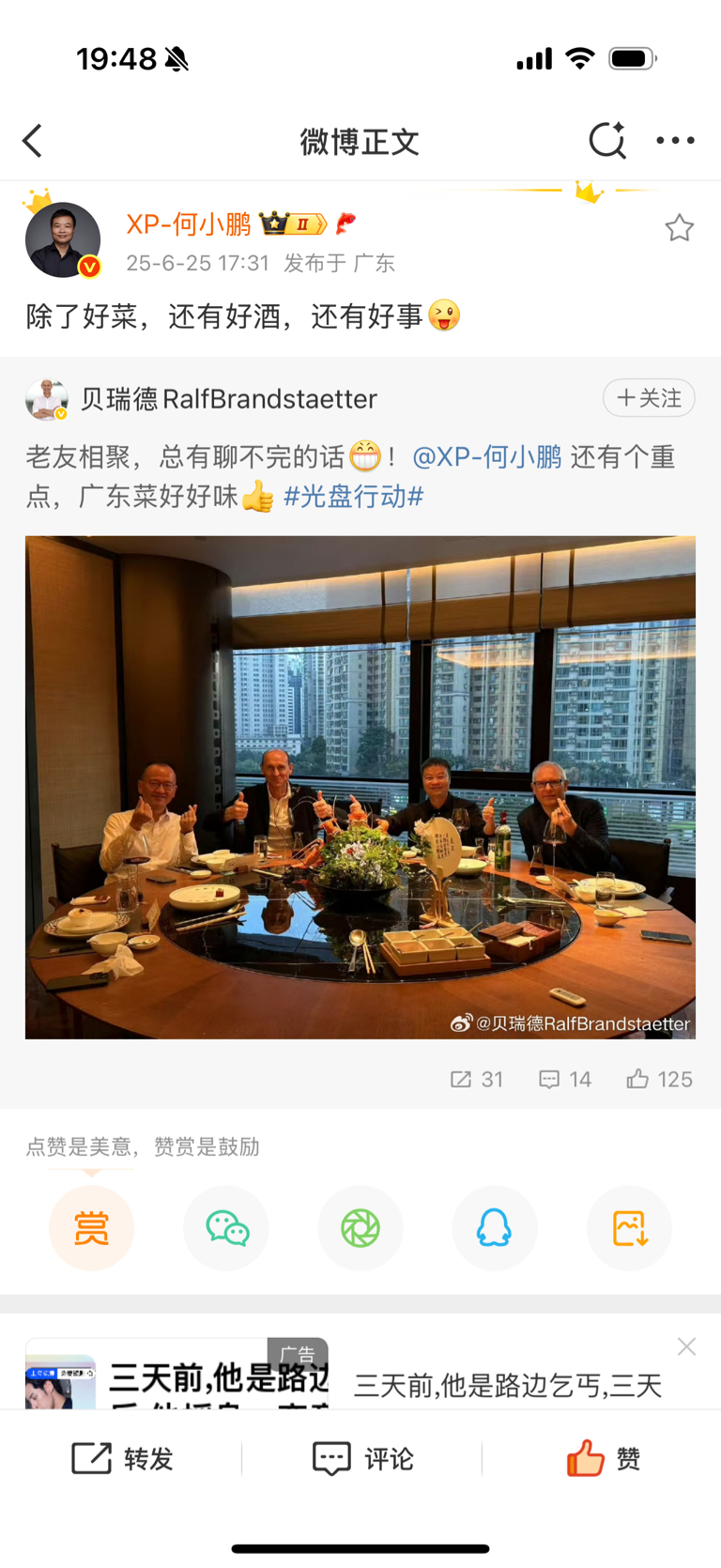Open the XP-何小鹏 username link
Image resolution: width=721 pixels, height=1568 pixels.
189,224
